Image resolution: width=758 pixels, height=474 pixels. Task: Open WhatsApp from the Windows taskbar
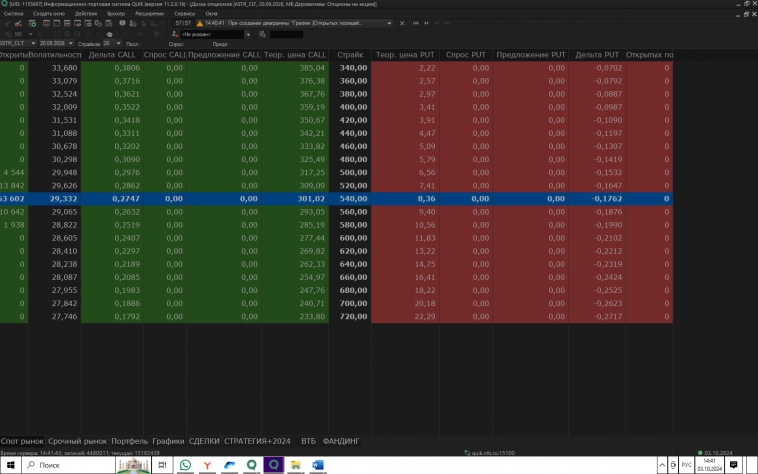(185, 465)
